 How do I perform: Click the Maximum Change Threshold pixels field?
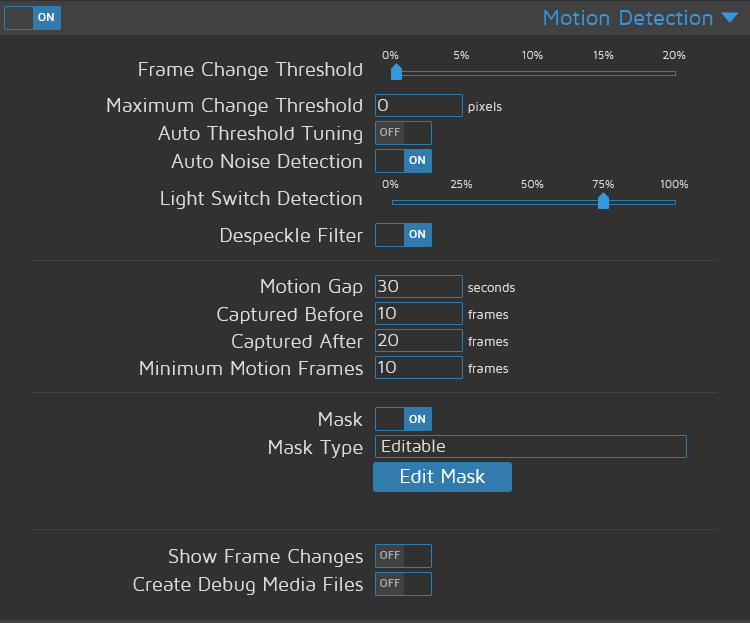(419, 105)
